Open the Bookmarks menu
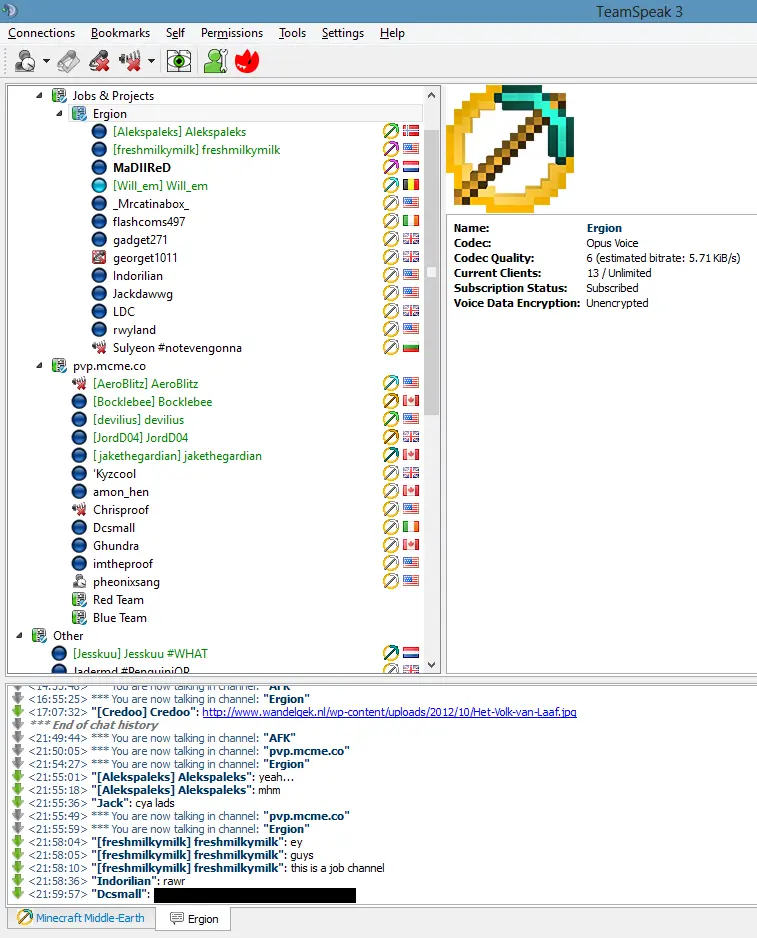 pyautogui.click(x=120, y=33)
